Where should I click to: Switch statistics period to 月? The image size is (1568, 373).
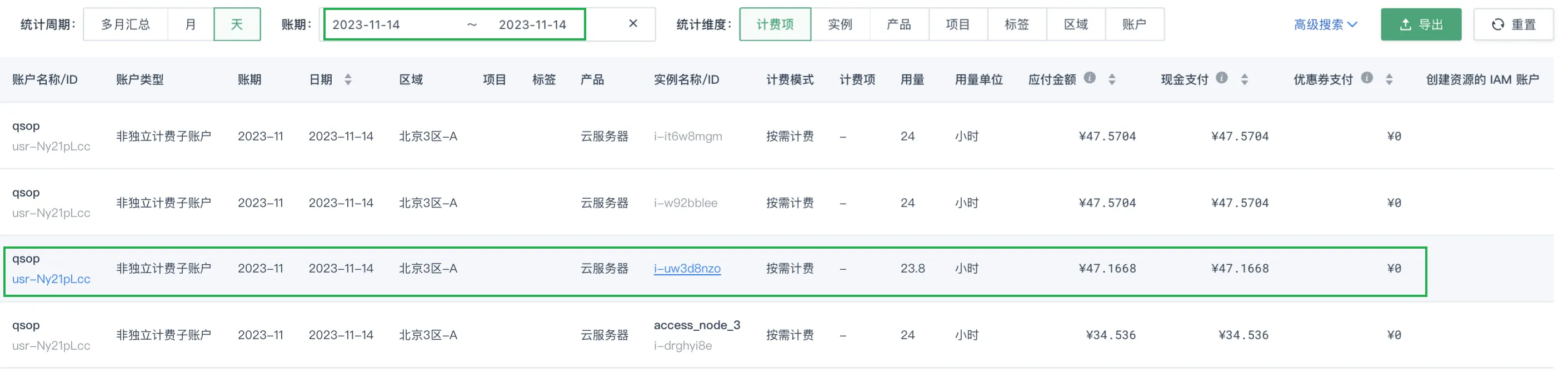(x=191, y=25)
